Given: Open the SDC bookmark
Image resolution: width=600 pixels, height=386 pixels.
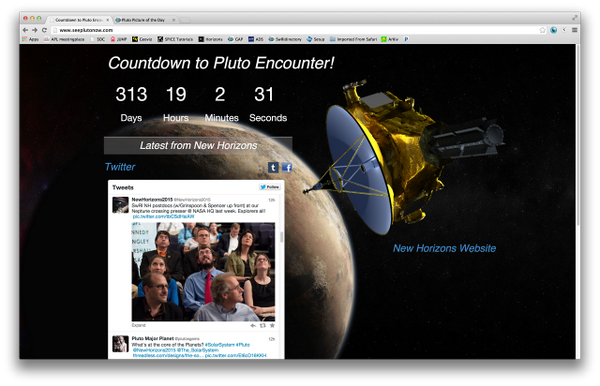Looking at the screenshot, I should (97, 39).
